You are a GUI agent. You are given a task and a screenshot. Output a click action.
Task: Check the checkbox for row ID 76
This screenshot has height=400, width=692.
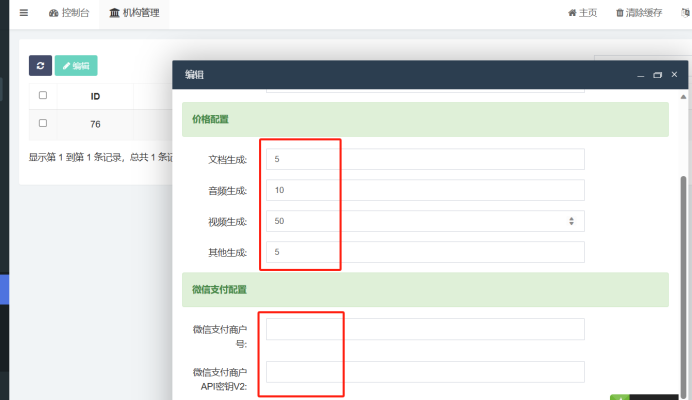(43, 123)
